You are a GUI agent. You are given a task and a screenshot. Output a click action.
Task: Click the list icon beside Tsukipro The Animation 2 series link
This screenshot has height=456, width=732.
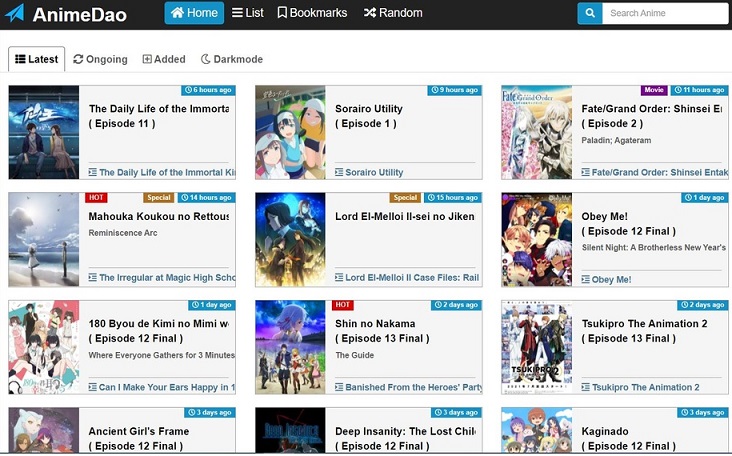(585, 387)
